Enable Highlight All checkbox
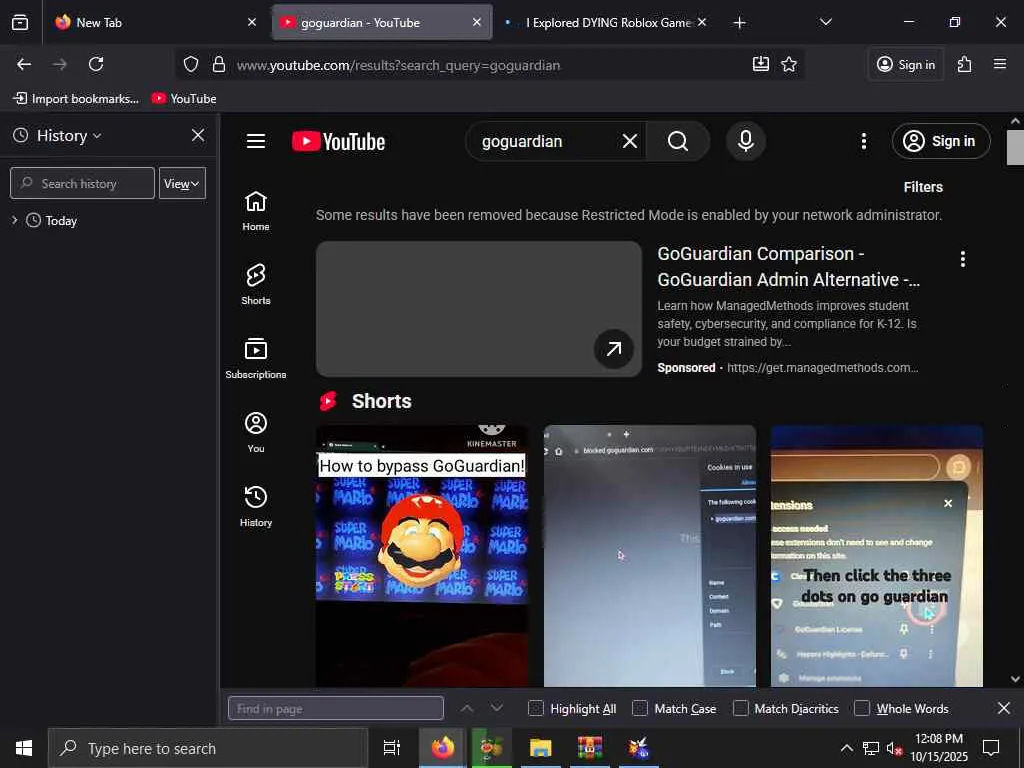This screenshot has width=1024, height=768. 536,709
